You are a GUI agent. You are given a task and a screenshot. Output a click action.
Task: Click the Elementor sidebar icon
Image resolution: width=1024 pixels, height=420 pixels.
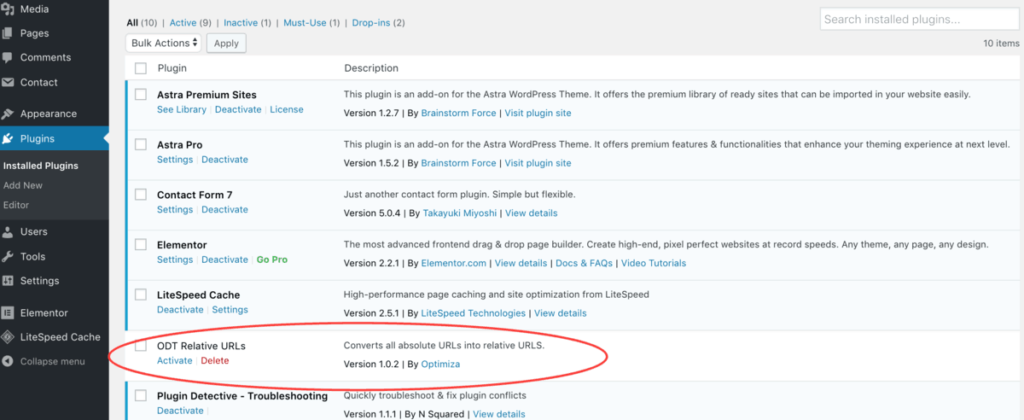coord(7,313)
